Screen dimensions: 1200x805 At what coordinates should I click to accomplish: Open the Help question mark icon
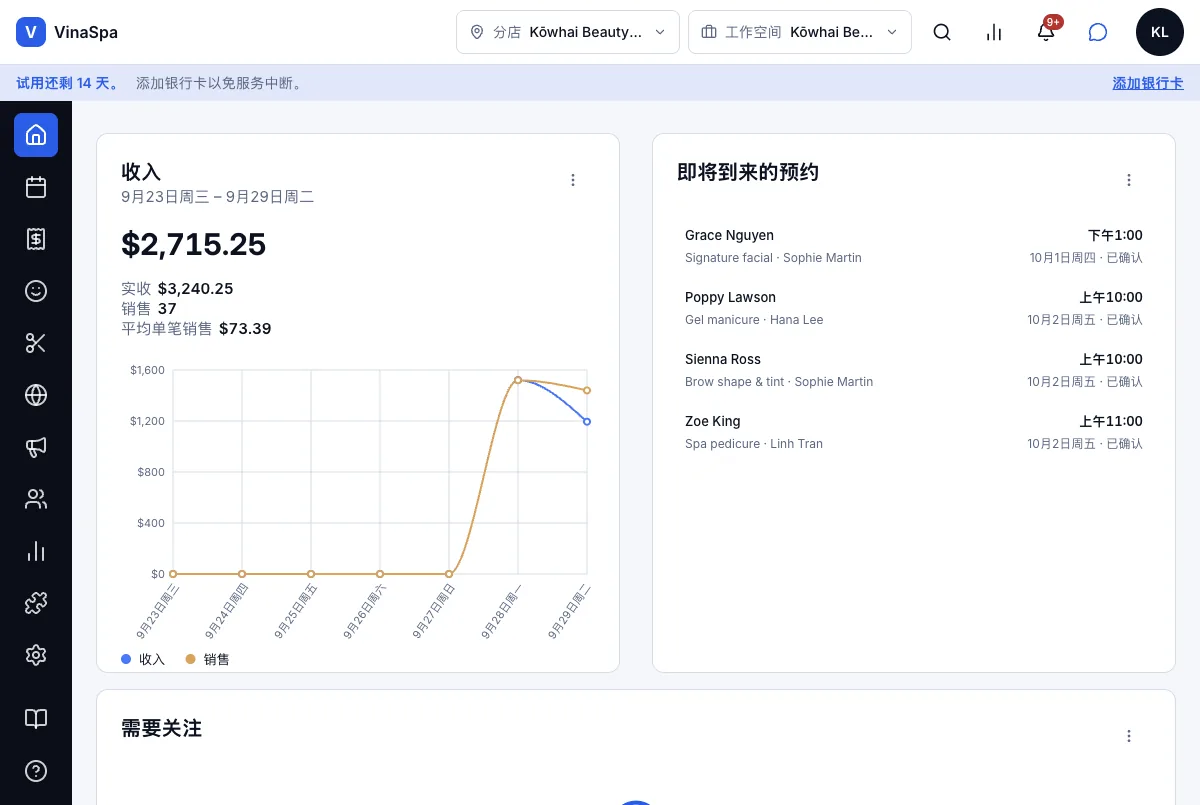pyautogui.click(x=36, y=771)
